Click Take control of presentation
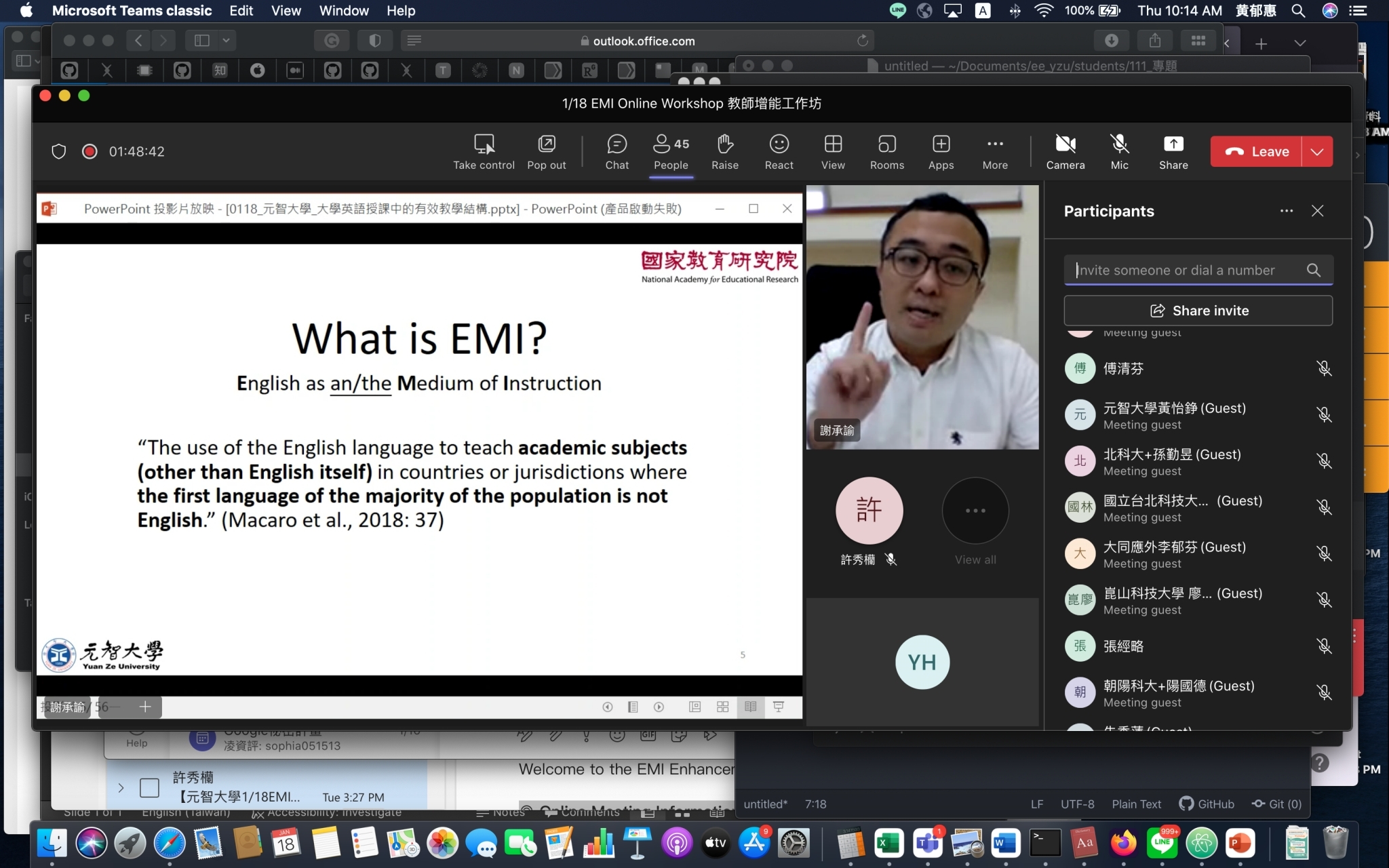Screen dimensions: 1389x868 click(x=484, y=152)
